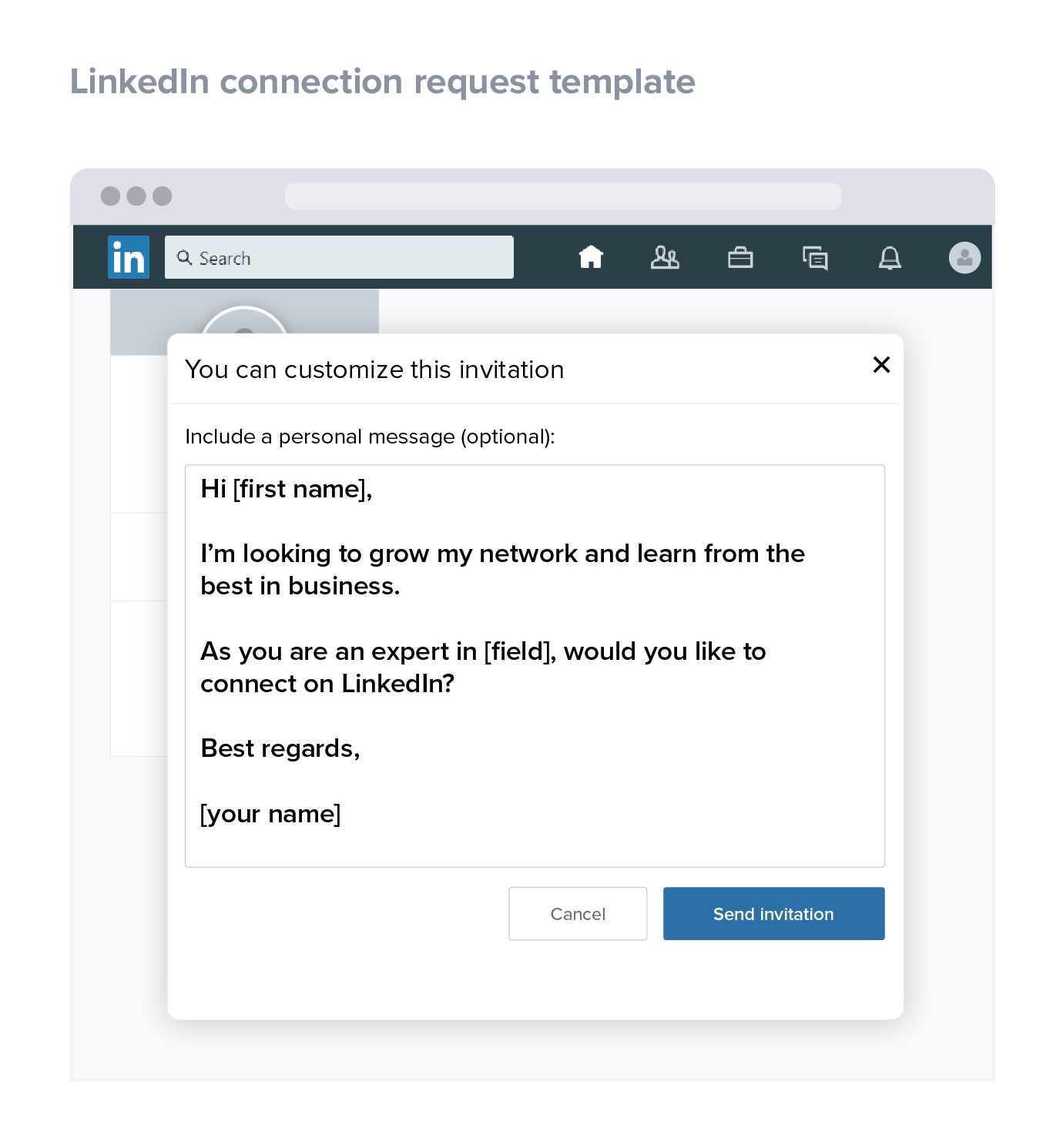Click the third gray browser window dot
The height and width of the screenshot is (1148, 1063).
pyautogui.click(x=163, y=196)
